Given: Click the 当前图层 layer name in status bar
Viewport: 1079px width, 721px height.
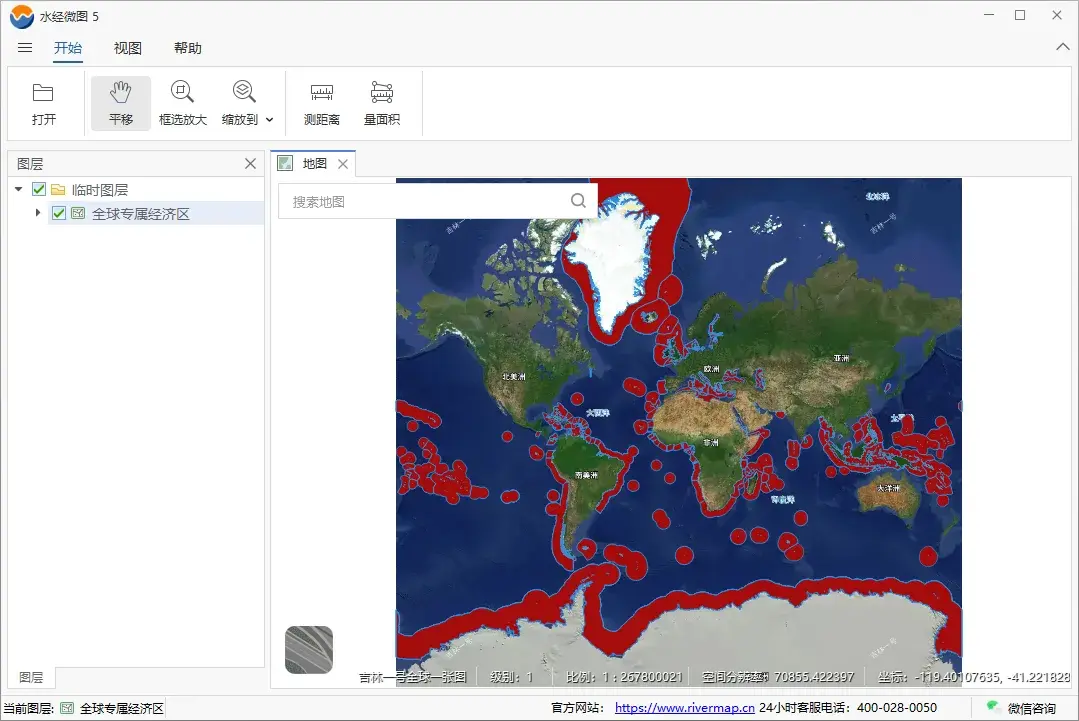Looking at the screenshot, I should [x=122, y=709].
